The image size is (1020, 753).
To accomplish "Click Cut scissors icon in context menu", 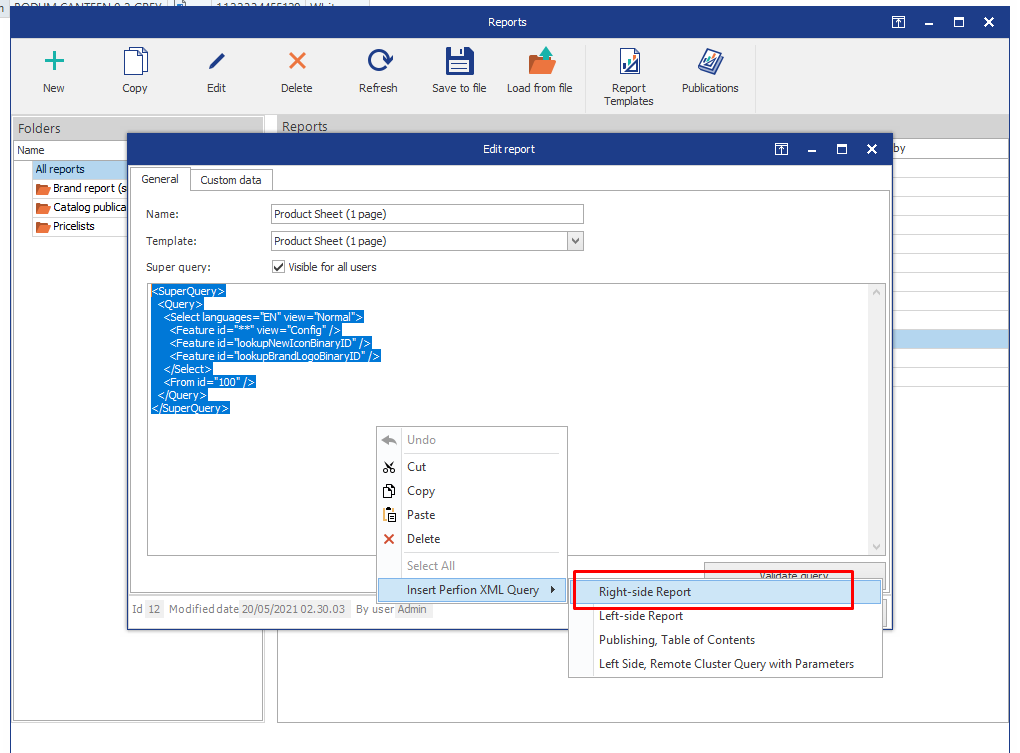I will (389, 467).
